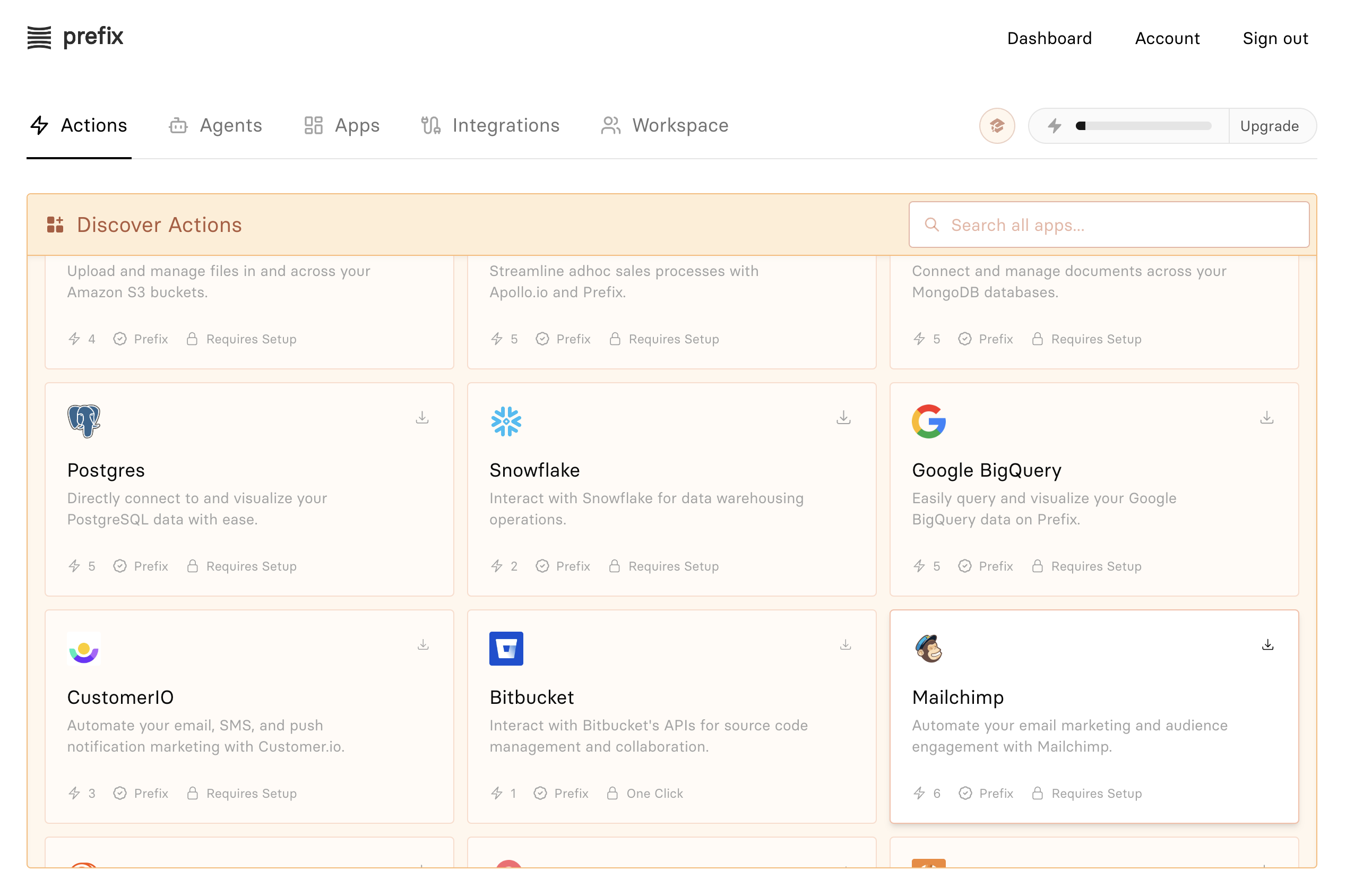
Task: Click the graduation cap tutorial icon
Action: pos(997,126)
